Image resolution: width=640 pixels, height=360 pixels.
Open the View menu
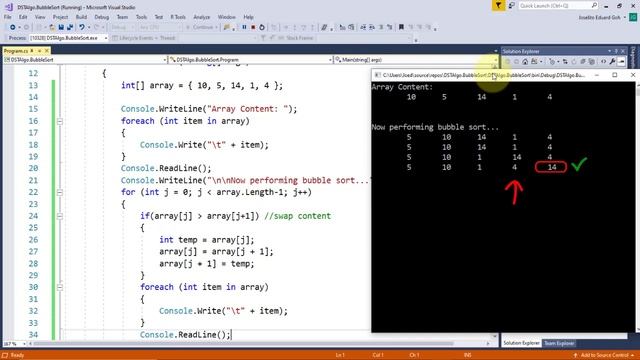40,17
